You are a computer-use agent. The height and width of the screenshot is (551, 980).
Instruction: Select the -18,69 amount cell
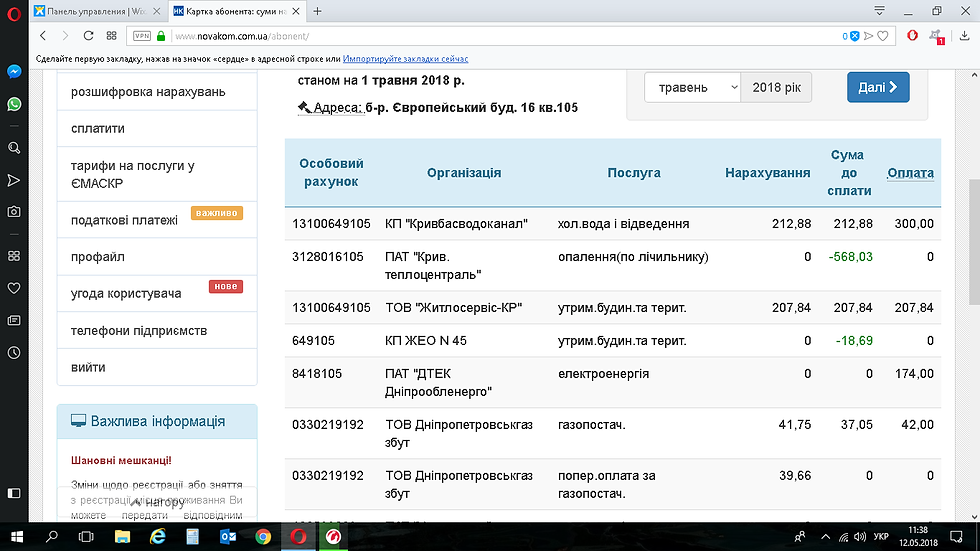tap(854, 340)
